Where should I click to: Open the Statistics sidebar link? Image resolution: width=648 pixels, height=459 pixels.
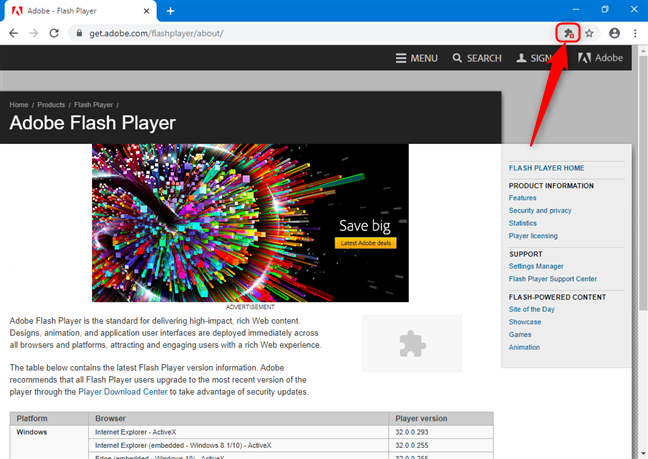pos(522,223)
